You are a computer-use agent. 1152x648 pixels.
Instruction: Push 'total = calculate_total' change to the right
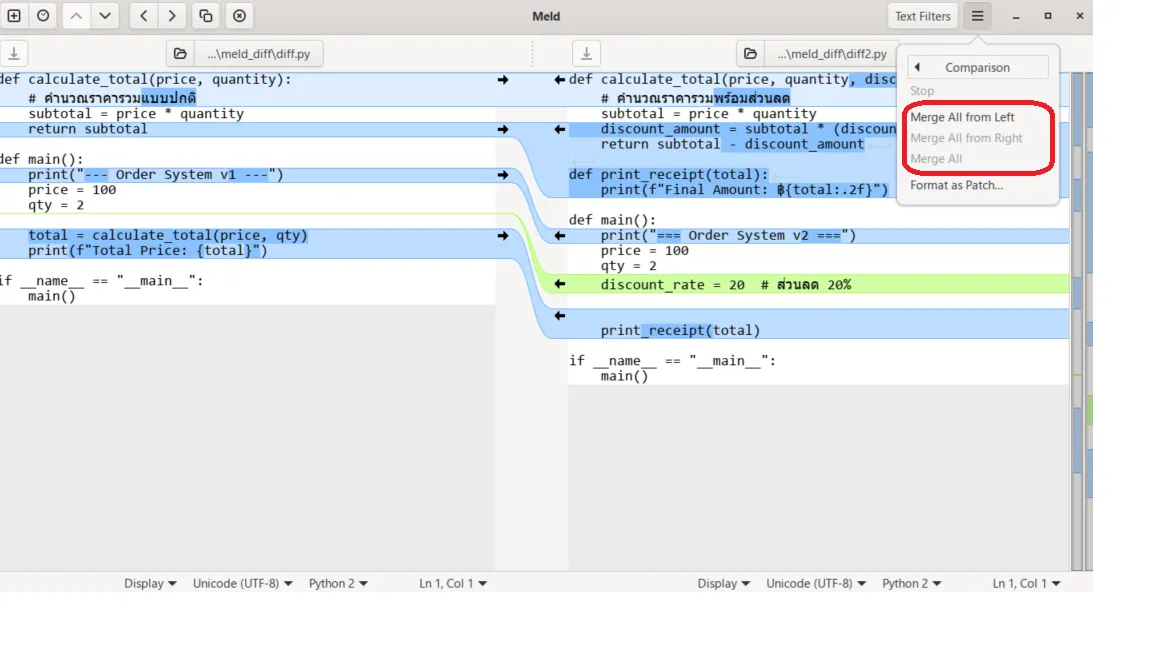pyautogui.click(x=503, y=236)
